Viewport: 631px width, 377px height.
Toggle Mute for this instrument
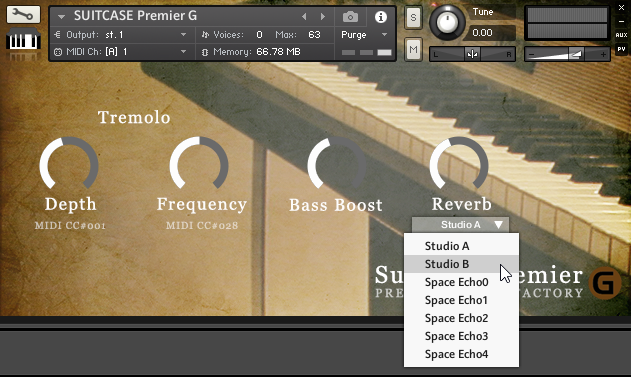pyautogui.click(x=413, y=49)
